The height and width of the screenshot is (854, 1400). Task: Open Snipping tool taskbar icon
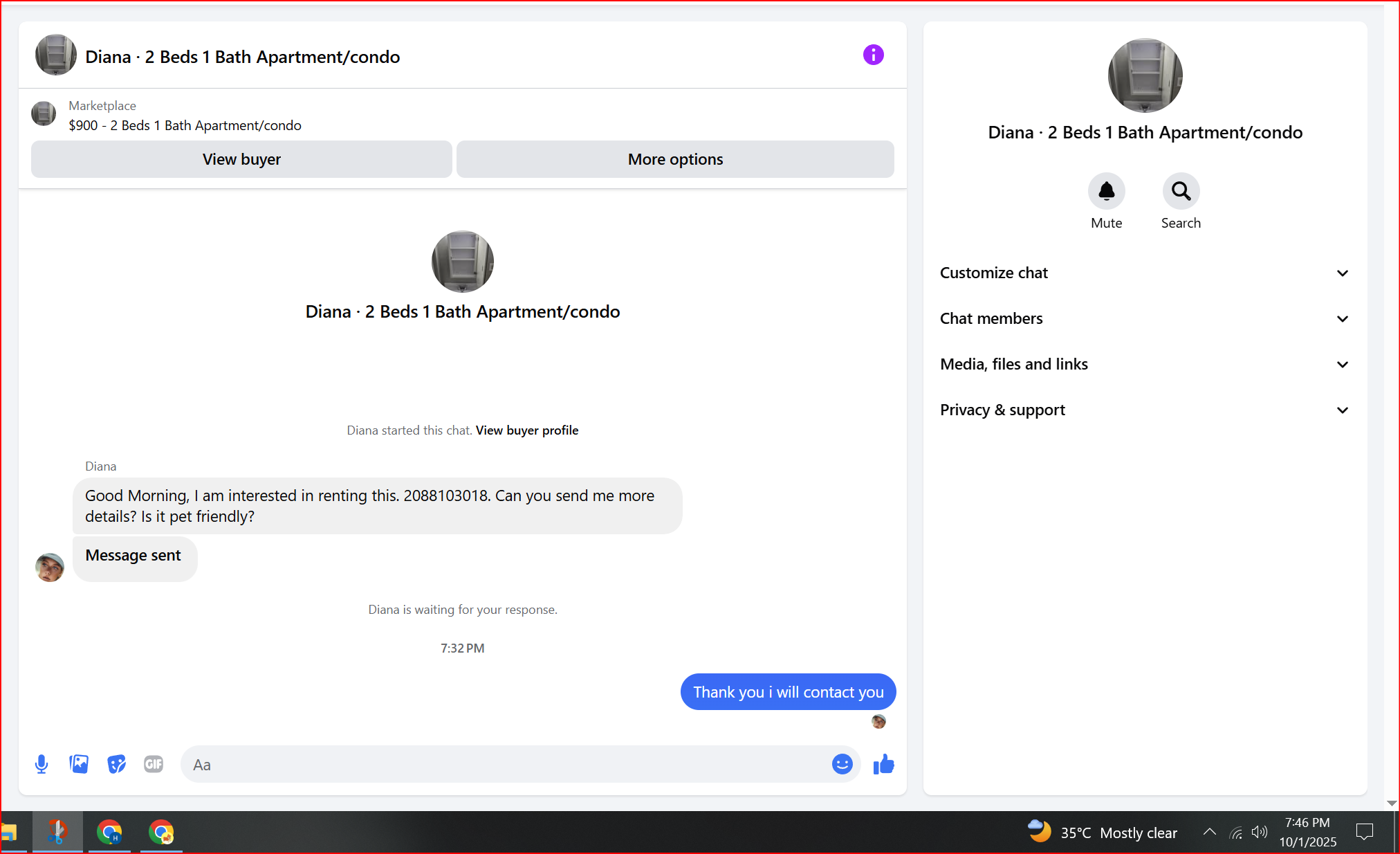(x=57, y=832)
